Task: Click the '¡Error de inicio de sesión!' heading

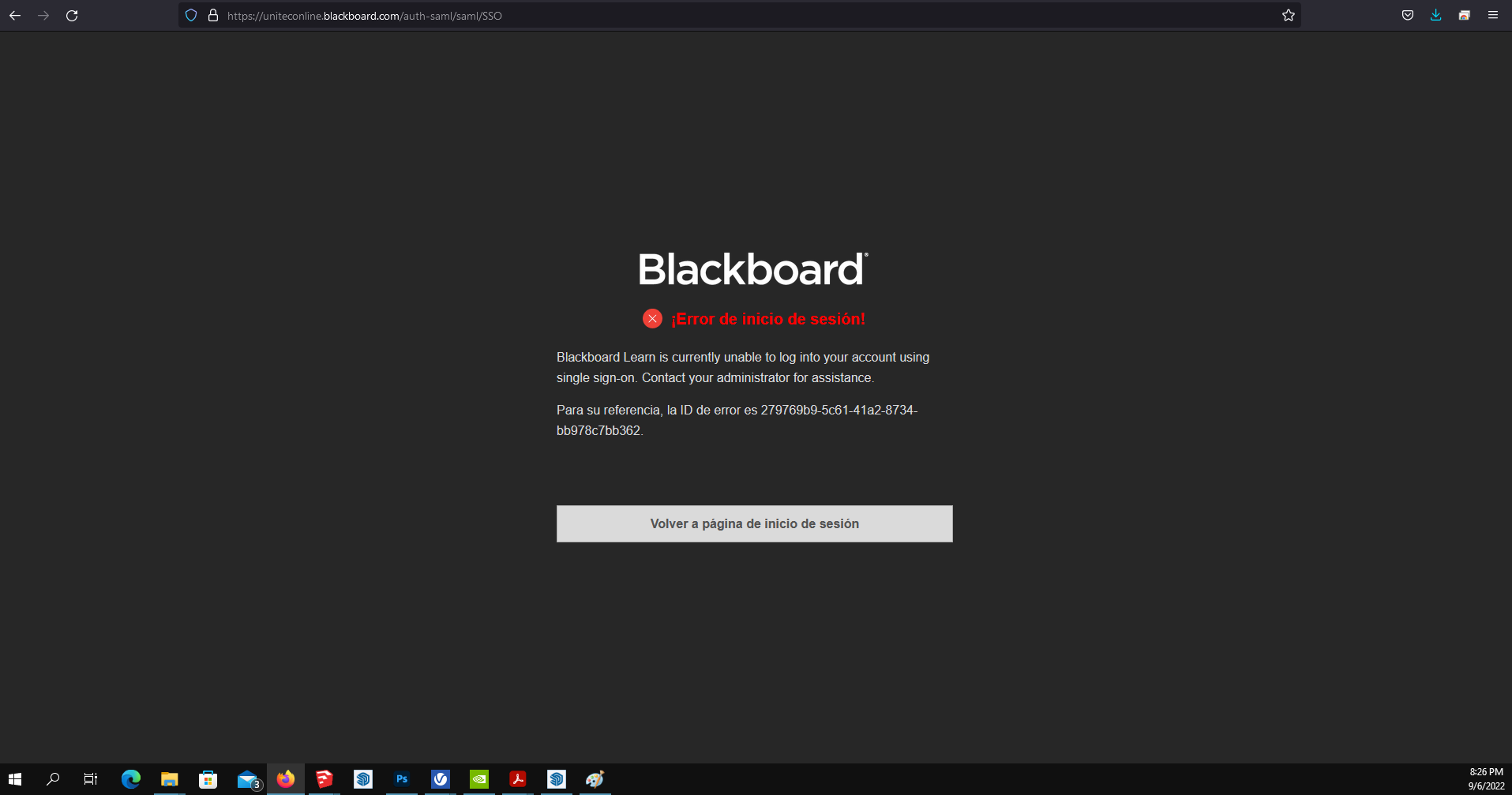Action: point(768,319)
